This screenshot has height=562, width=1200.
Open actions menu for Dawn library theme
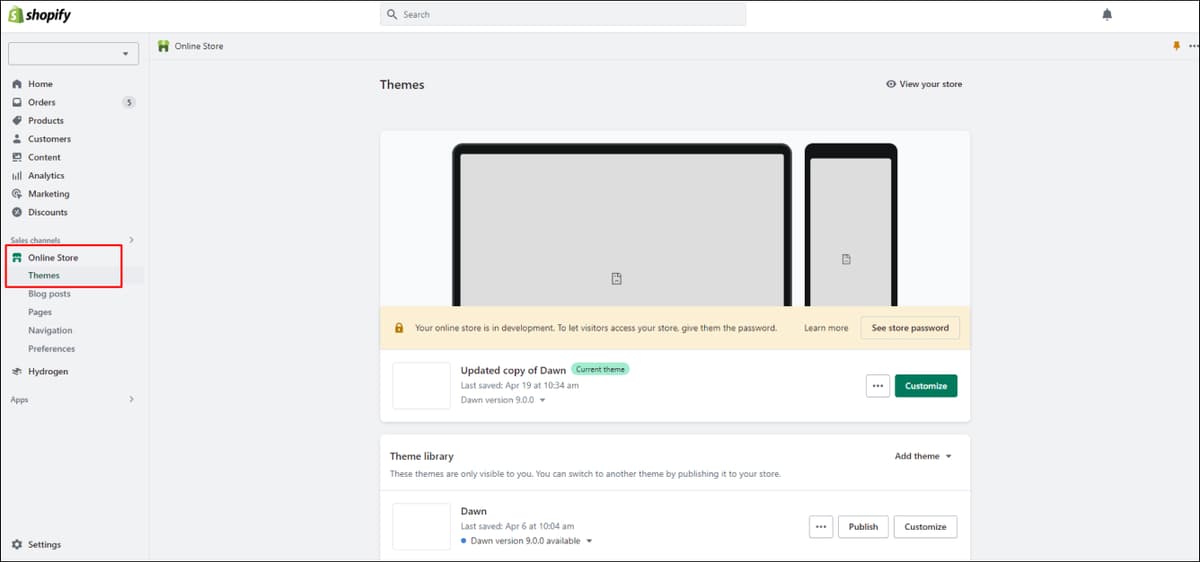(821, 527)
